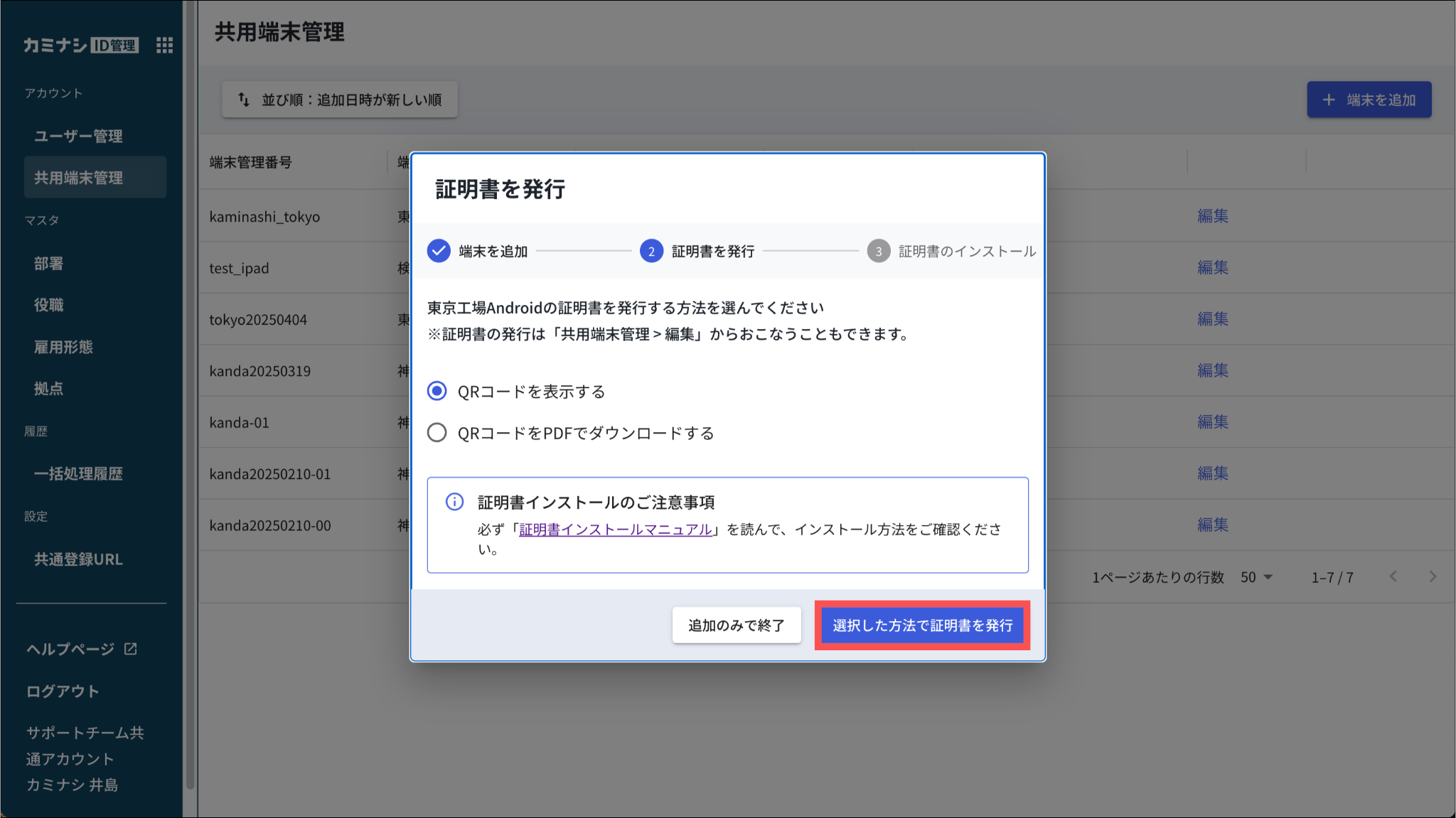Click 選択した方法で証明書を発行 button
This screenshot has width=1456, height=818.
(x=922, y=625)
